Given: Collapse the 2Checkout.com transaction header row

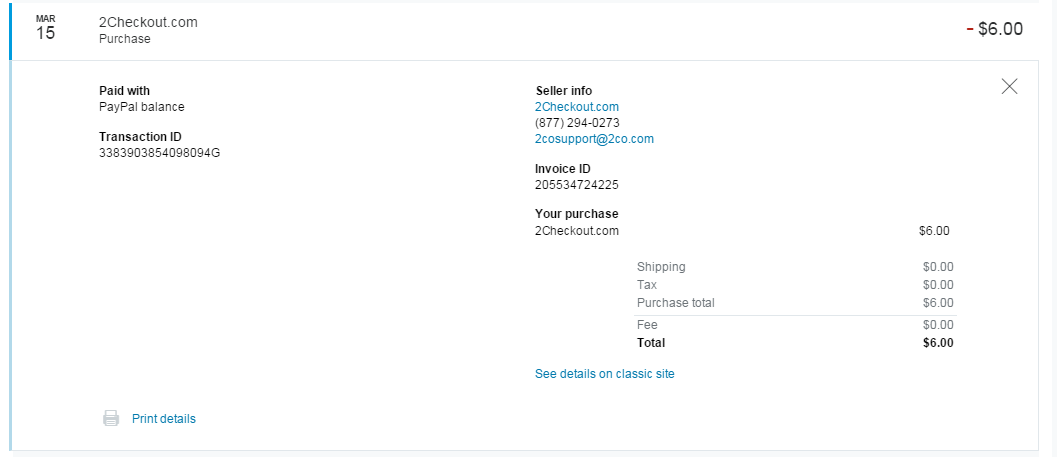Looking at the screenshot, I should click(500, 30).
